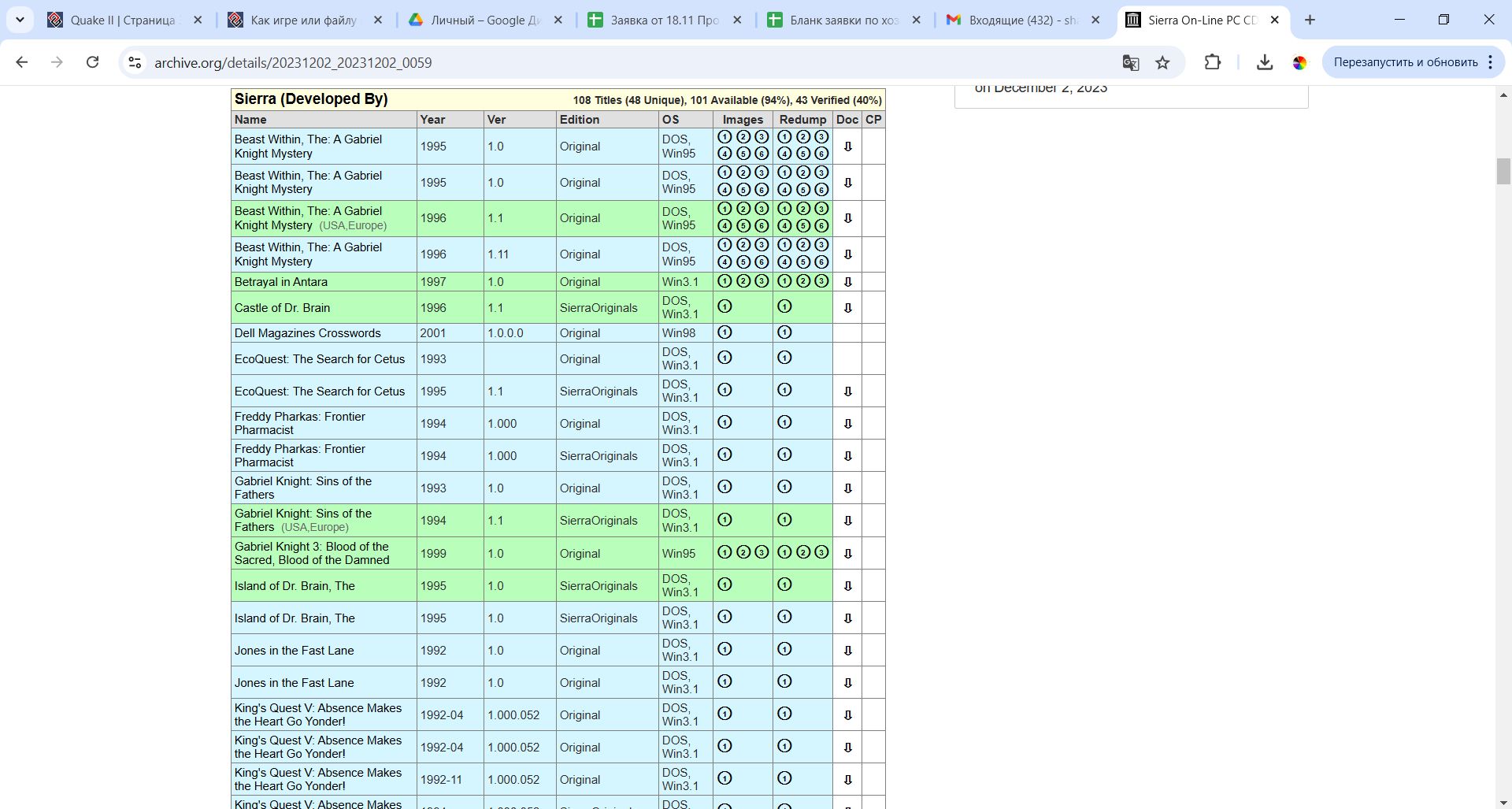The width and height of the screenshot is (1512, 809).
Task: Open Images disc 1 for Betrayal in Antara
Action: point(724,281)
